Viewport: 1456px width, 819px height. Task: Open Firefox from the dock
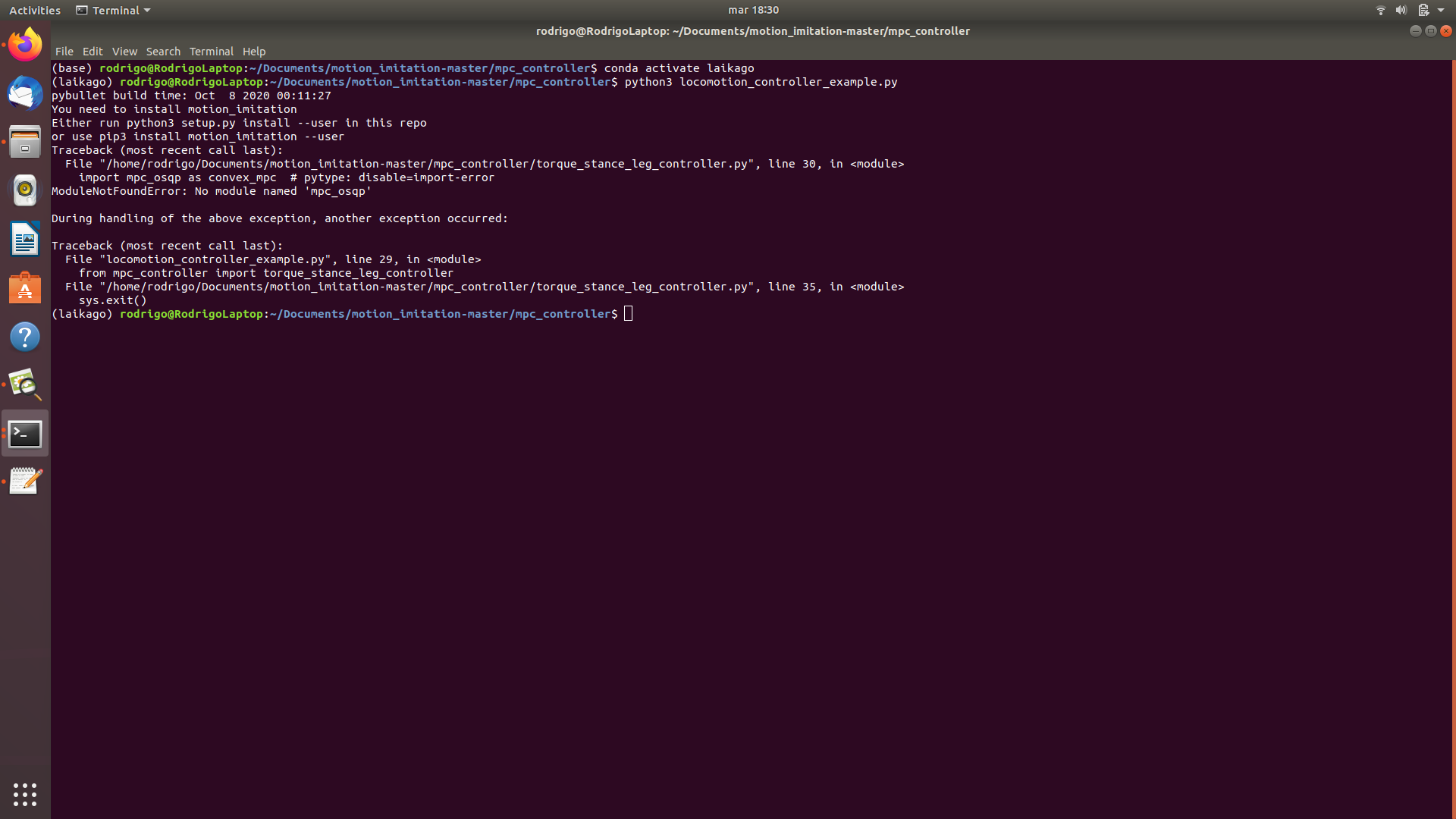25,44
